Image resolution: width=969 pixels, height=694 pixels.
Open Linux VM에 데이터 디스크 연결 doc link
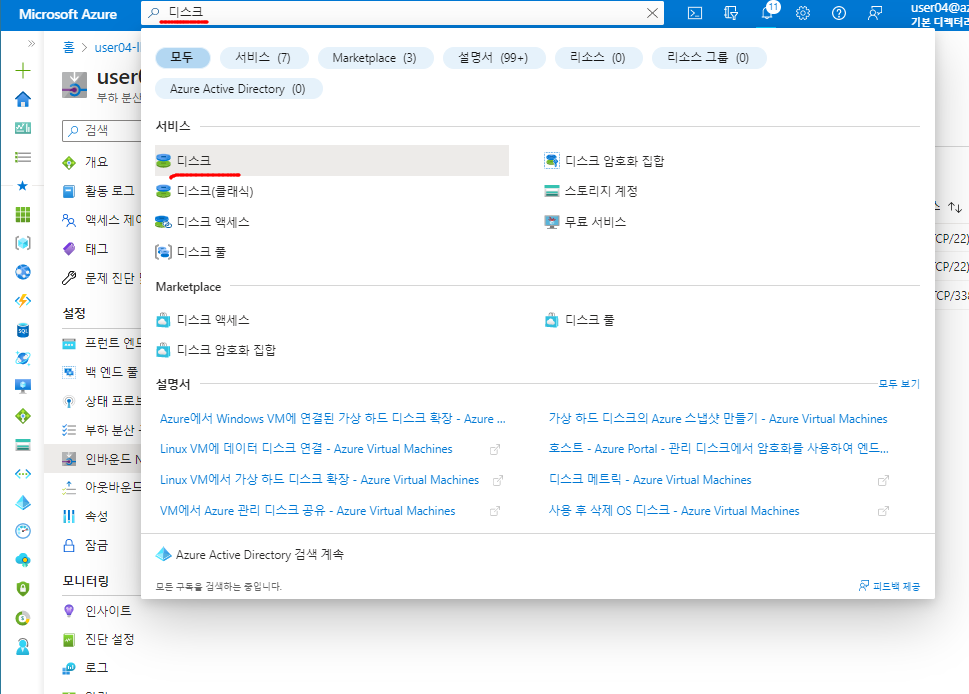(306, 449)
